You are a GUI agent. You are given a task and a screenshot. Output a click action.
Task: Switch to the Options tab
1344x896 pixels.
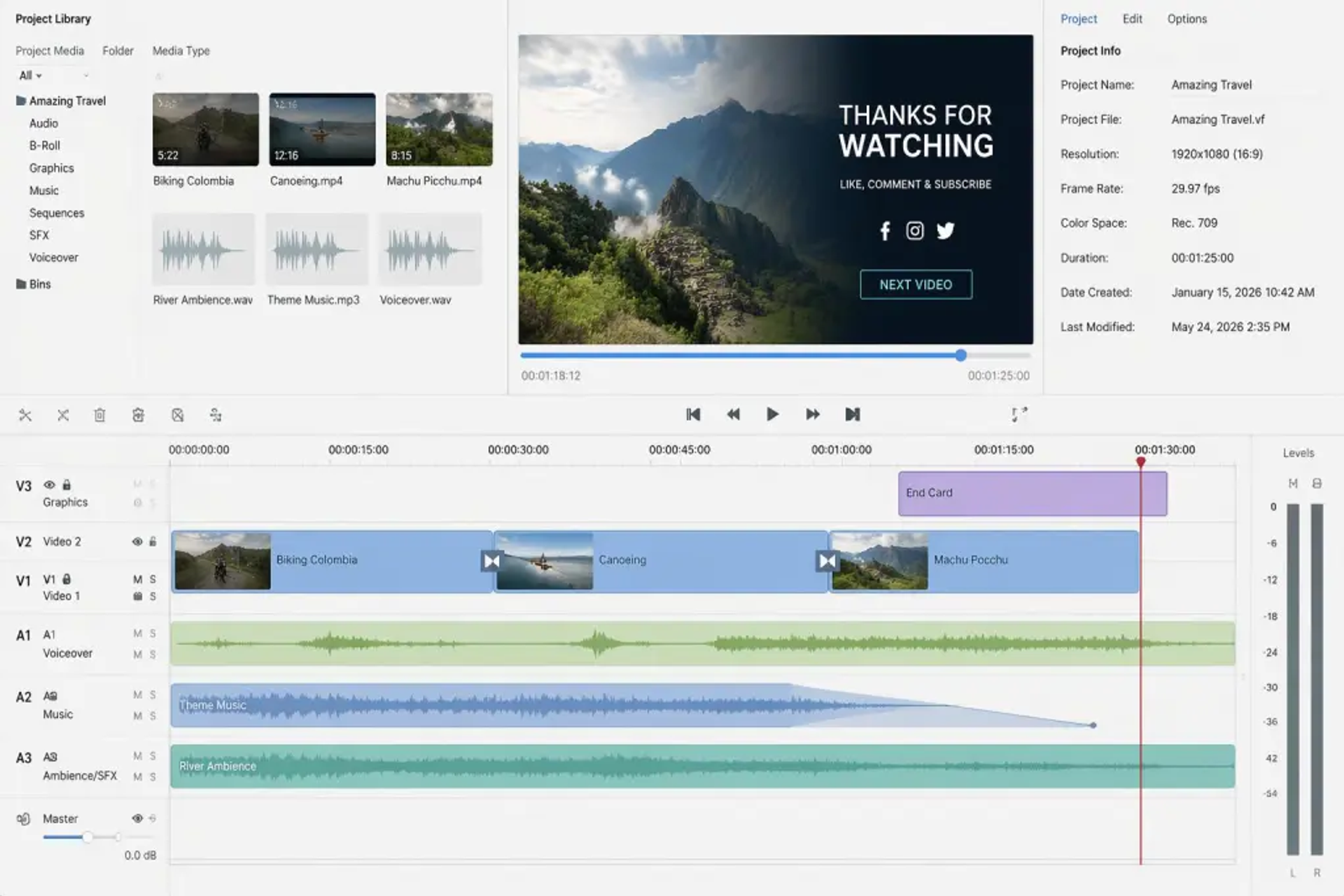pyautogui.click(x=1187, y=18)
